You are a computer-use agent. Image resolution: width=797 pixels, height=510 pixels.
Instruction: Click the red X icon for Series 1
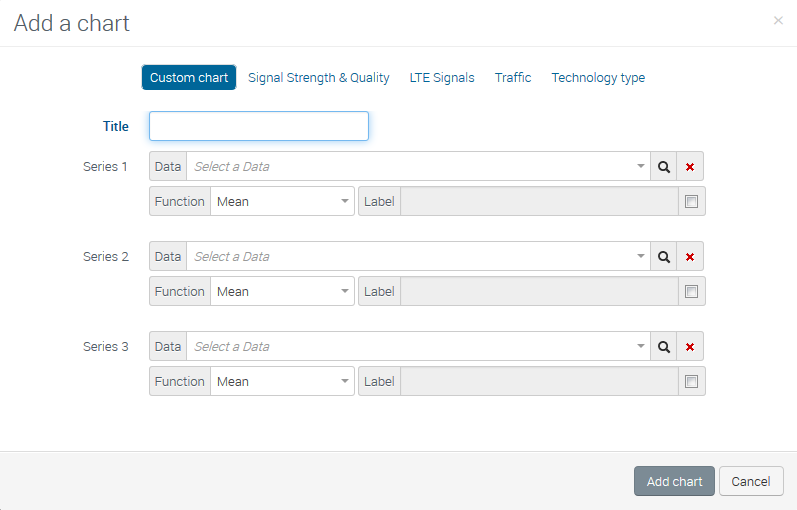coord(690,167)
